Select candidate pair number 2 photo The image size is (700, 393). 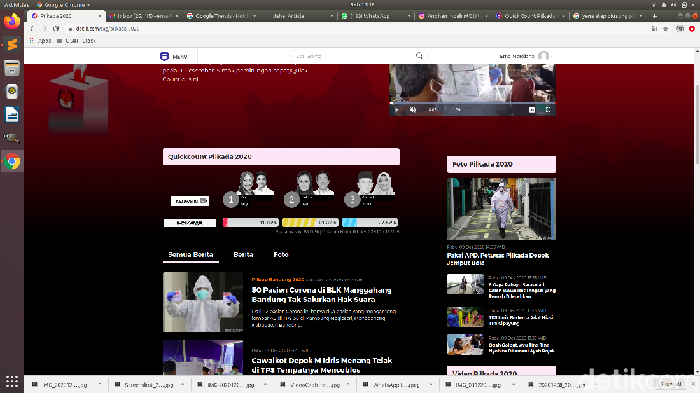pos(315,183)
